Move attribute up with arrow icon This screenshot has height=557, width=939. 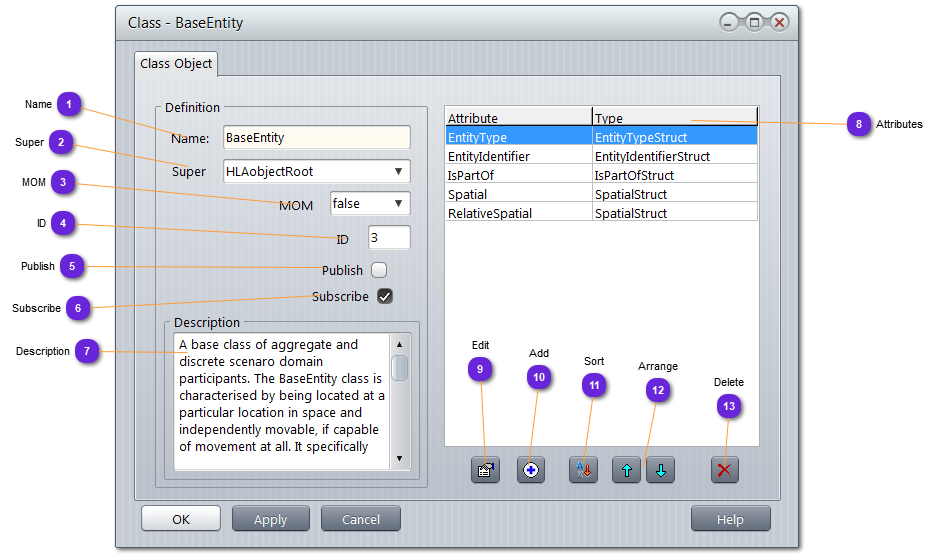pos(626,469)
